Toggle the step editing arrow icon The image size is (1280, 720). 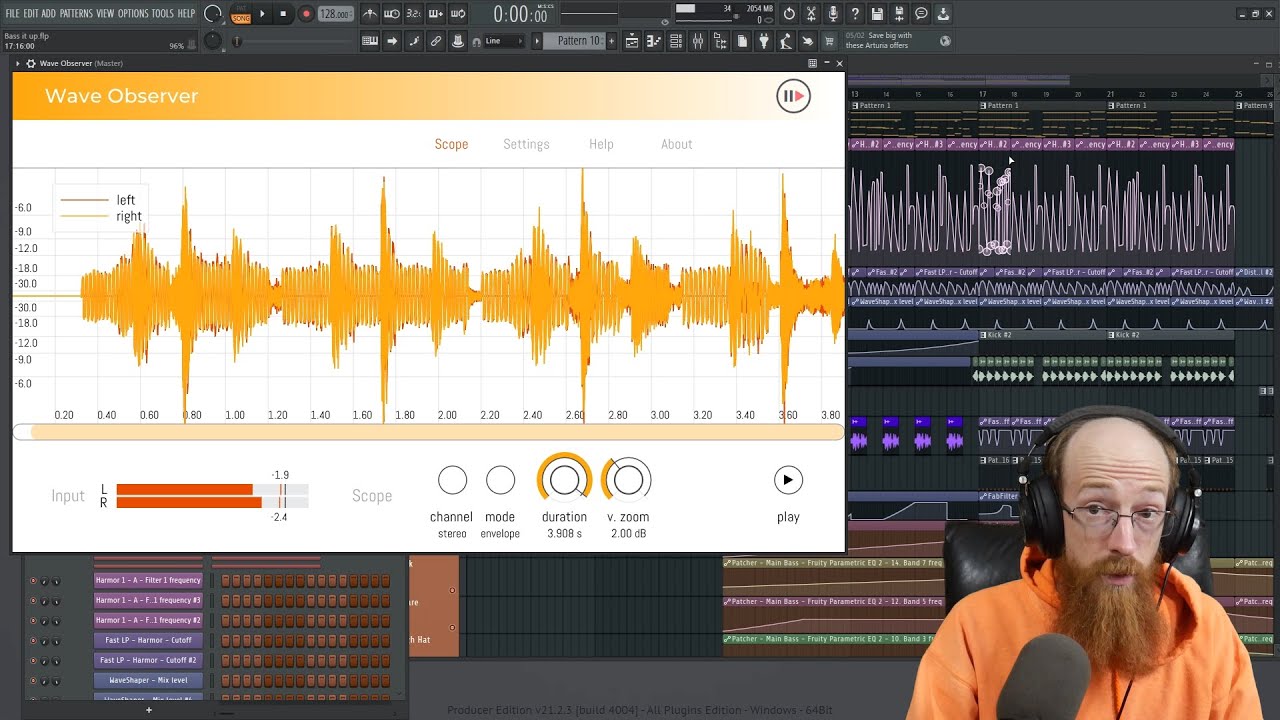pyautogui.click(x=392, y=41)
